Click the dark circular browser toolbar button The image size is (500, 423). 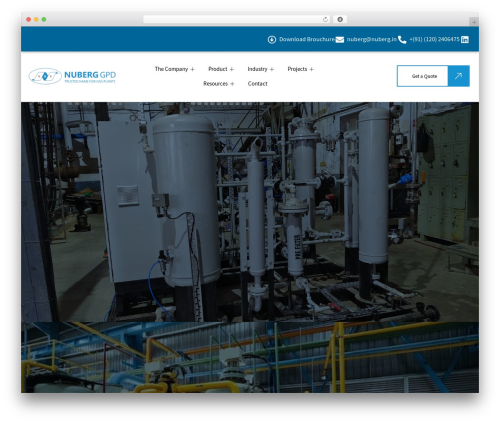pos(340,19)
